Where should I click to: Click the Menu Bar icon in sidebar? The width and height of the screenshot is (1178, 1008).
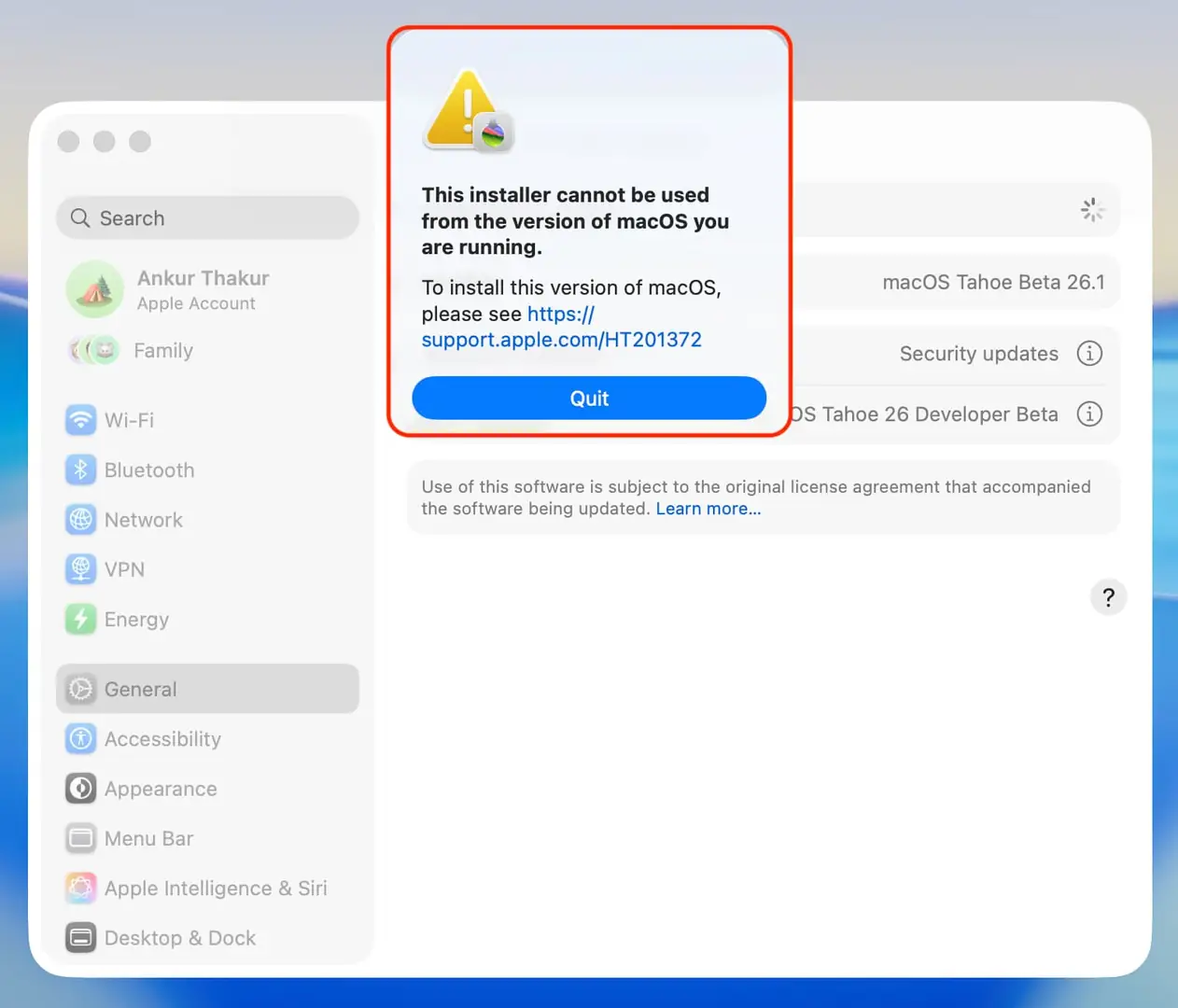(x=80, y=838)
